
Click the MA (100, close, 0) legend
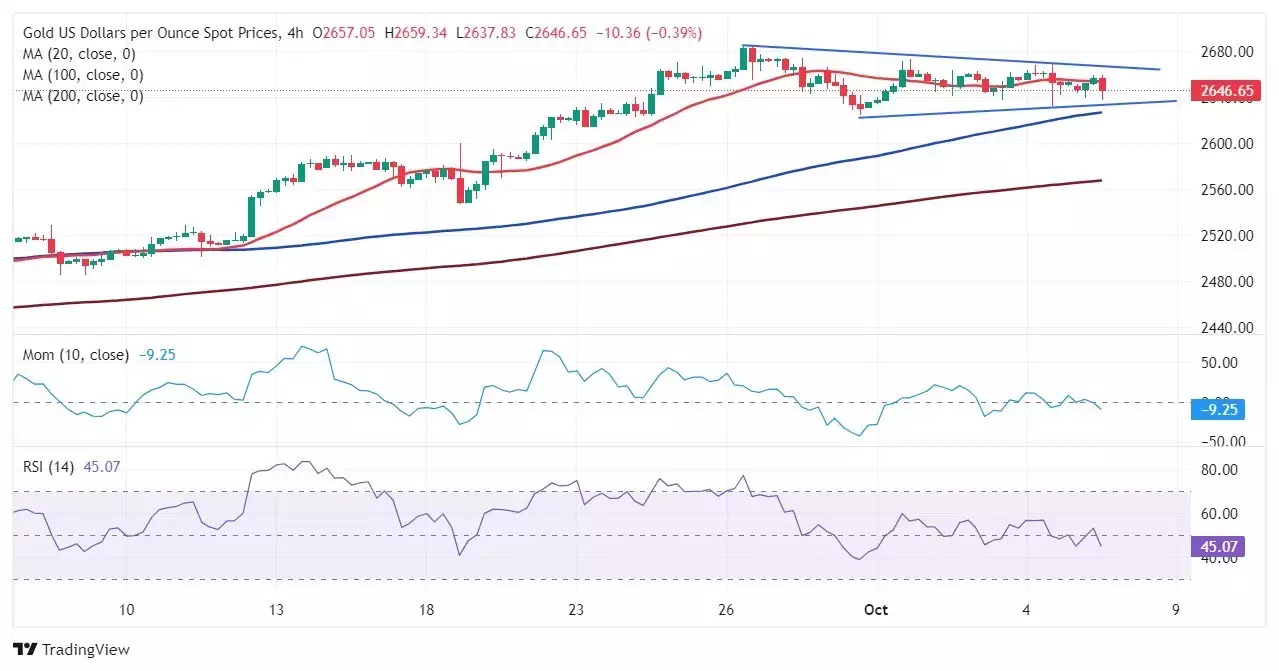pos(82,75)
